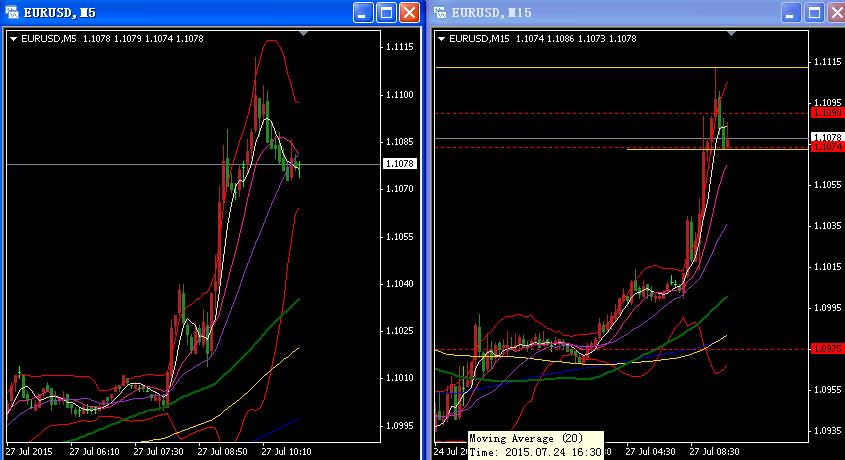The height and width of the screenshot is (460, 845).
Task: Click the 27 Jul 07:30 time label
Action: click(158, 451)
